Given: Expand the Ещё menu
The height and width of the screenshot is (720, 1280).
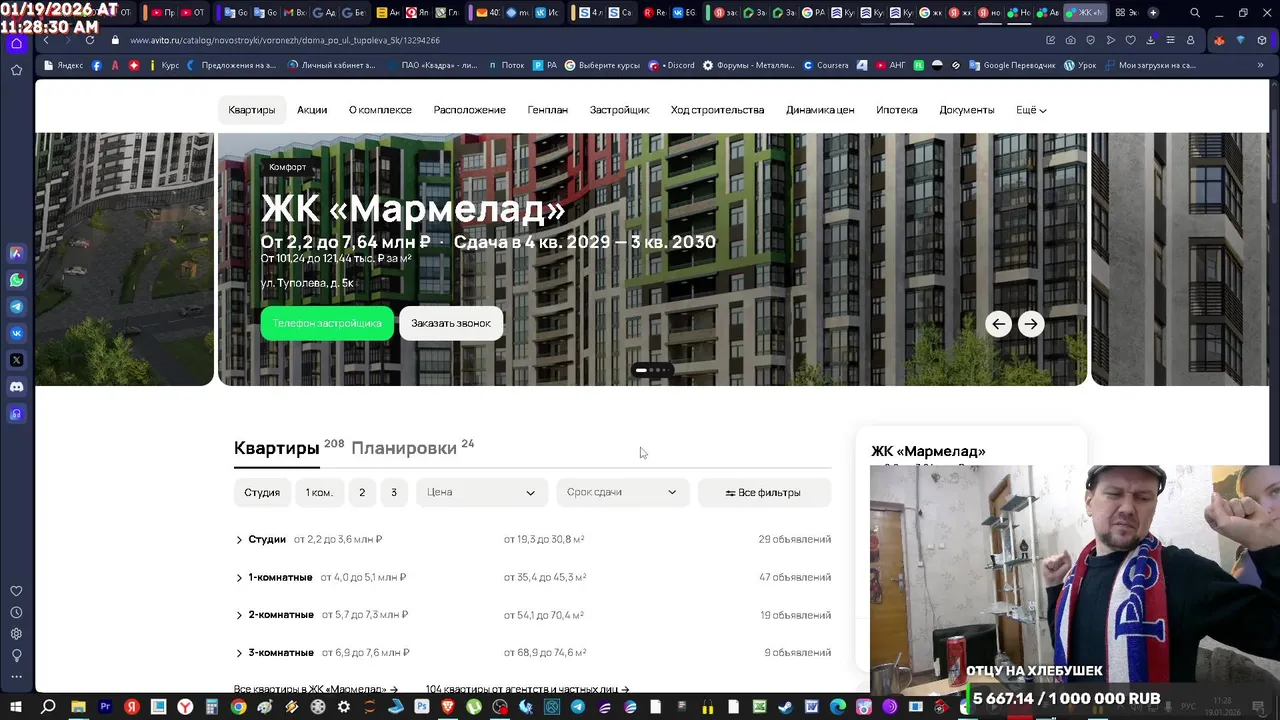Looking at the screenshot, I should click(x=1031, y=110).
